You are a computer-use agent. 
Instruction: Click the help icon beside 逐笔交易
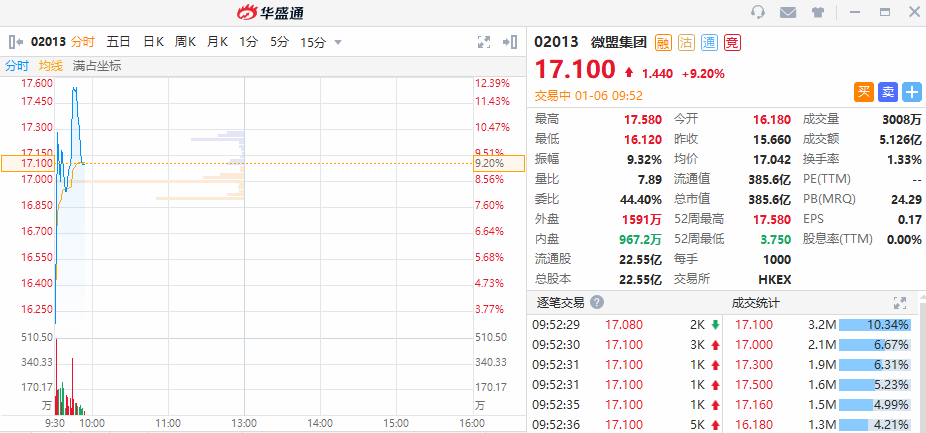point(597,302)
